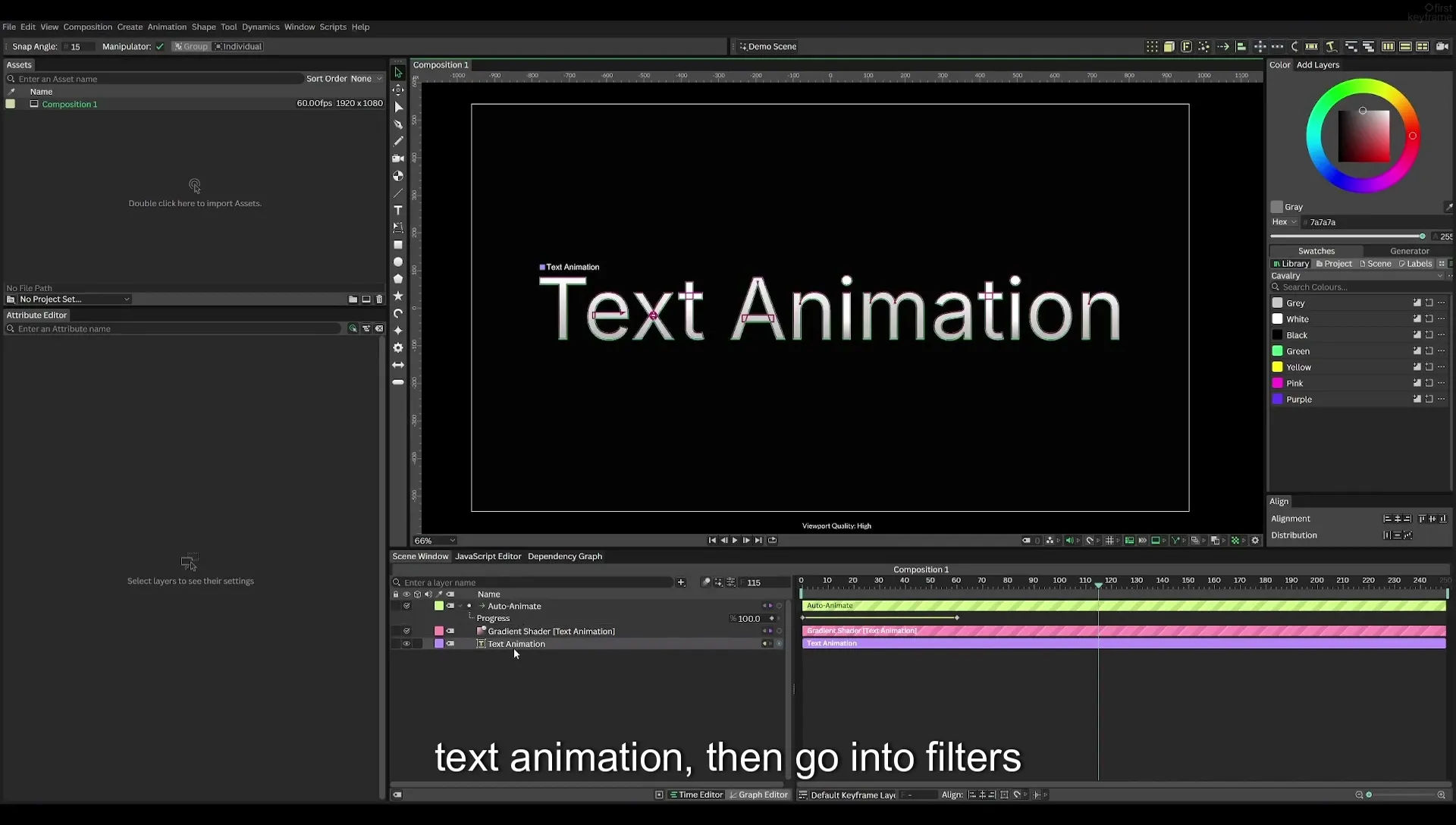Click Add Layers panel tab
This screenshot has height=825, width=1456.
point(1317,64)
